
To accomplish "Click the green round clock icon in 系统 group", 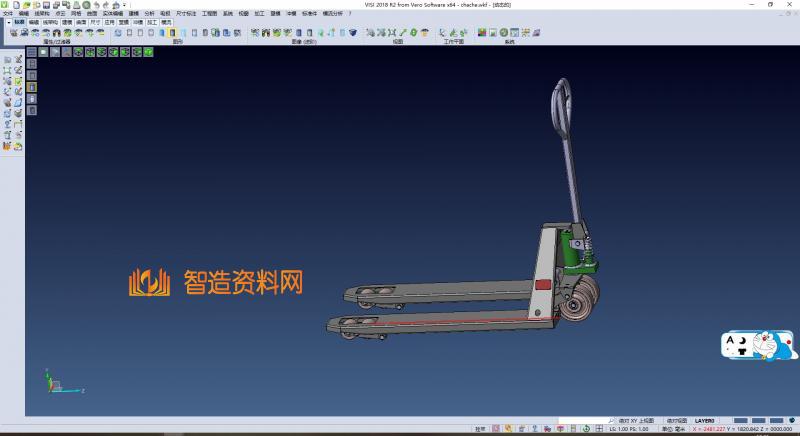I will click(x=504, y=33).
